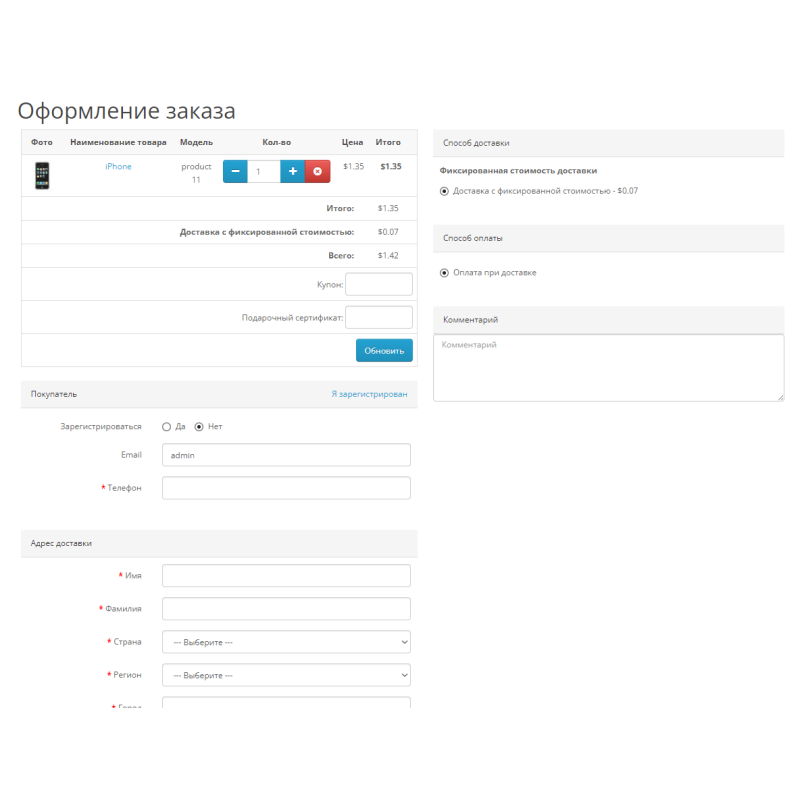Expand the 'Страна' country dropdown
800x800 pixels.
tap(286, 642)
